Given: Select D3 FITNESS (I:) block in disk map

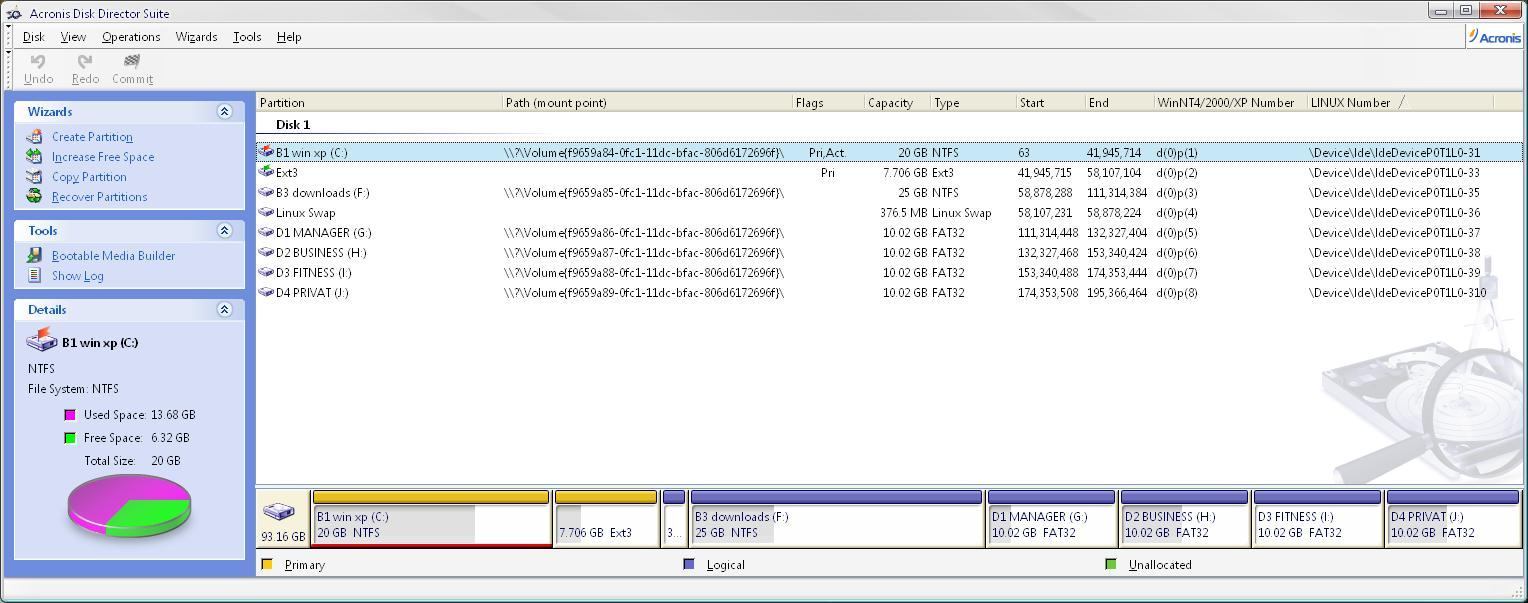Looking at the screenshot, I should click(x=1317, y=518).
